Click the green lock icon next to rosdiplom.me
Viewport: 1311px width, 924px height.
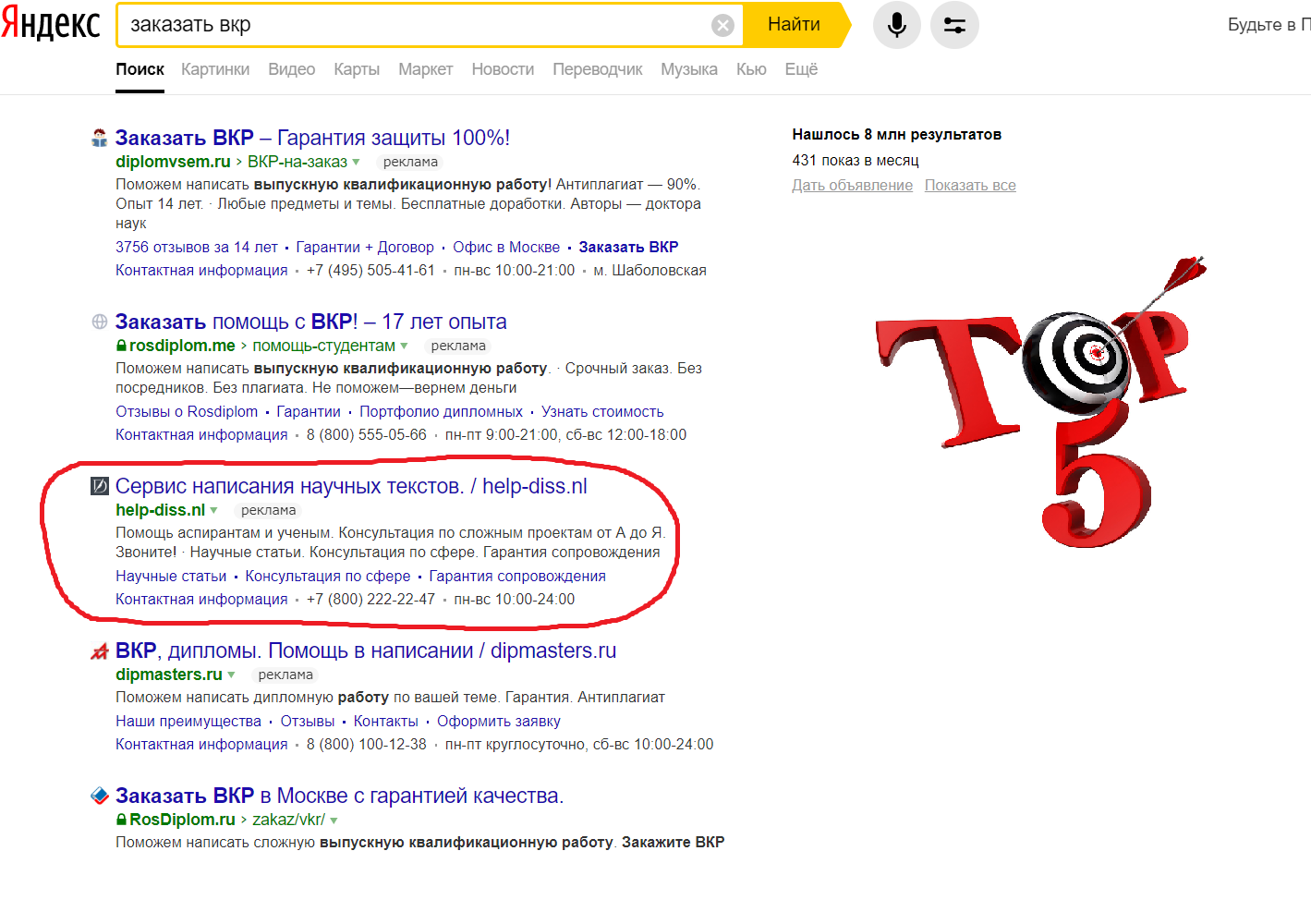(121, 346)
